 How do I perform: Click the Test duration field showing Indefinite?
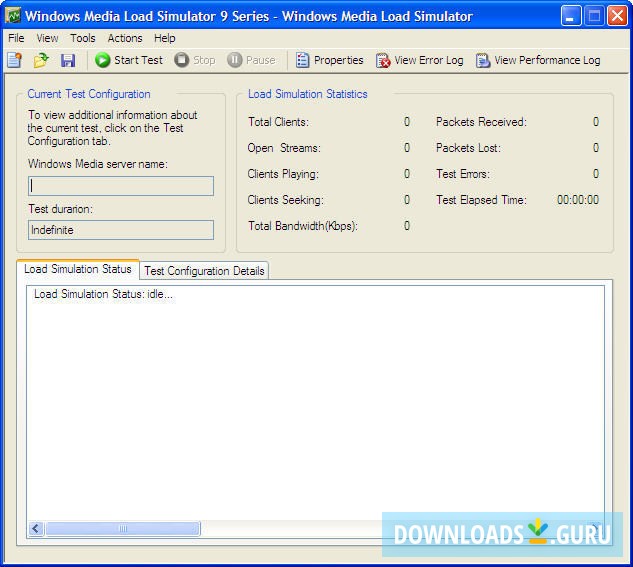(121, 230)
